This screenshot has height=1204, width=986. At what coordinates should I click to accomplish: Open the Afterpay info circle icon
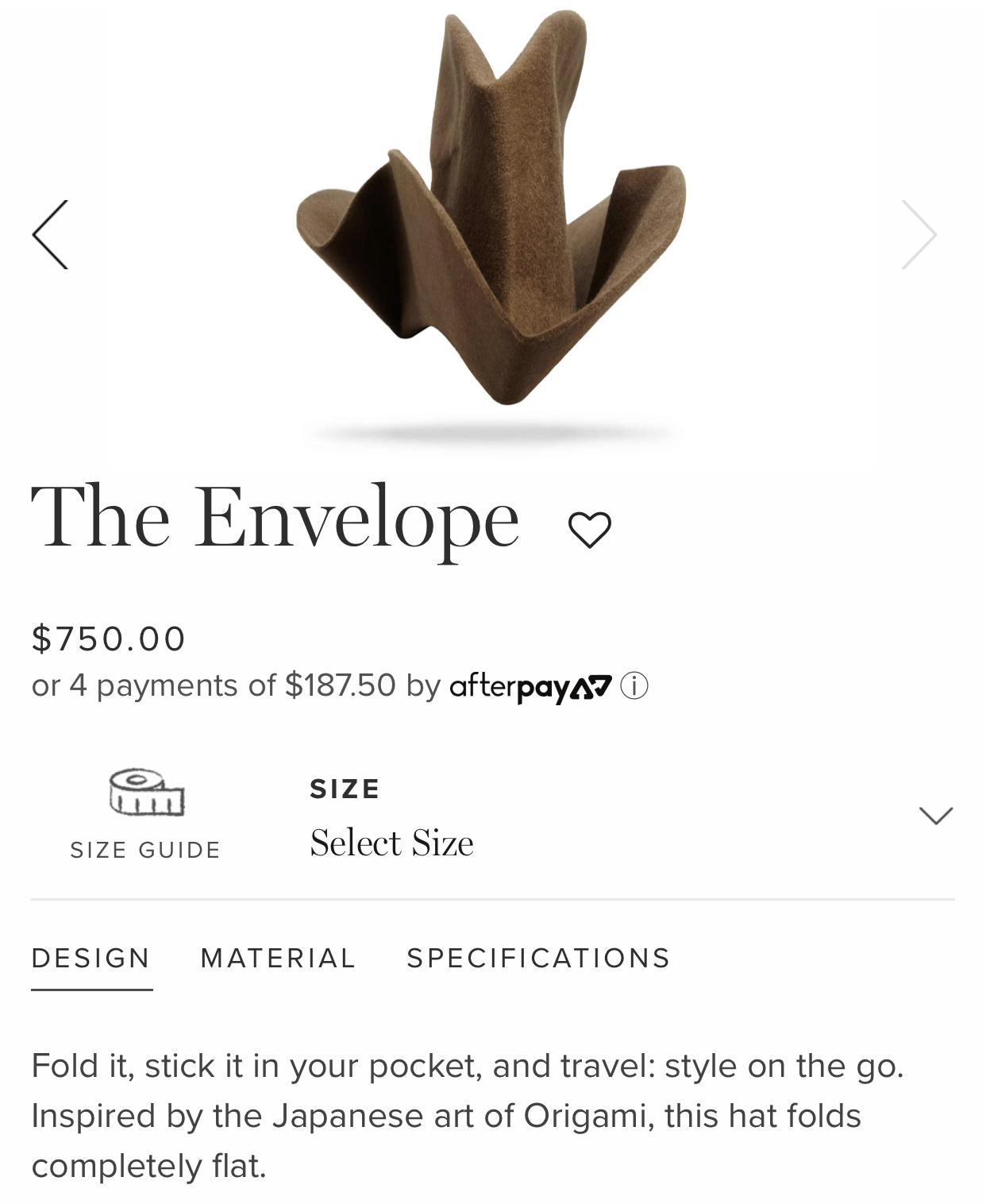634,685
